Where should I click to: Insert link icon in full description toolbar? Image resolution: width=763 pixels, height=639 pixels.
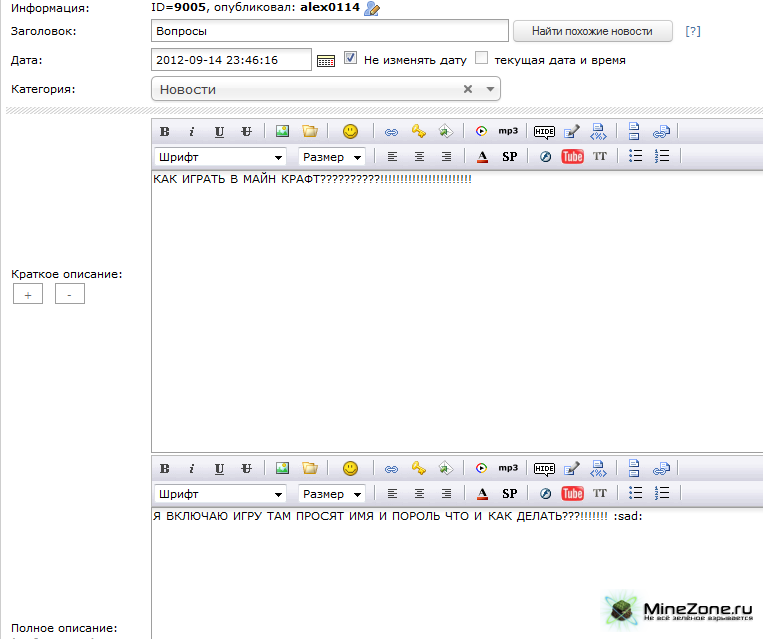point(391,468)
